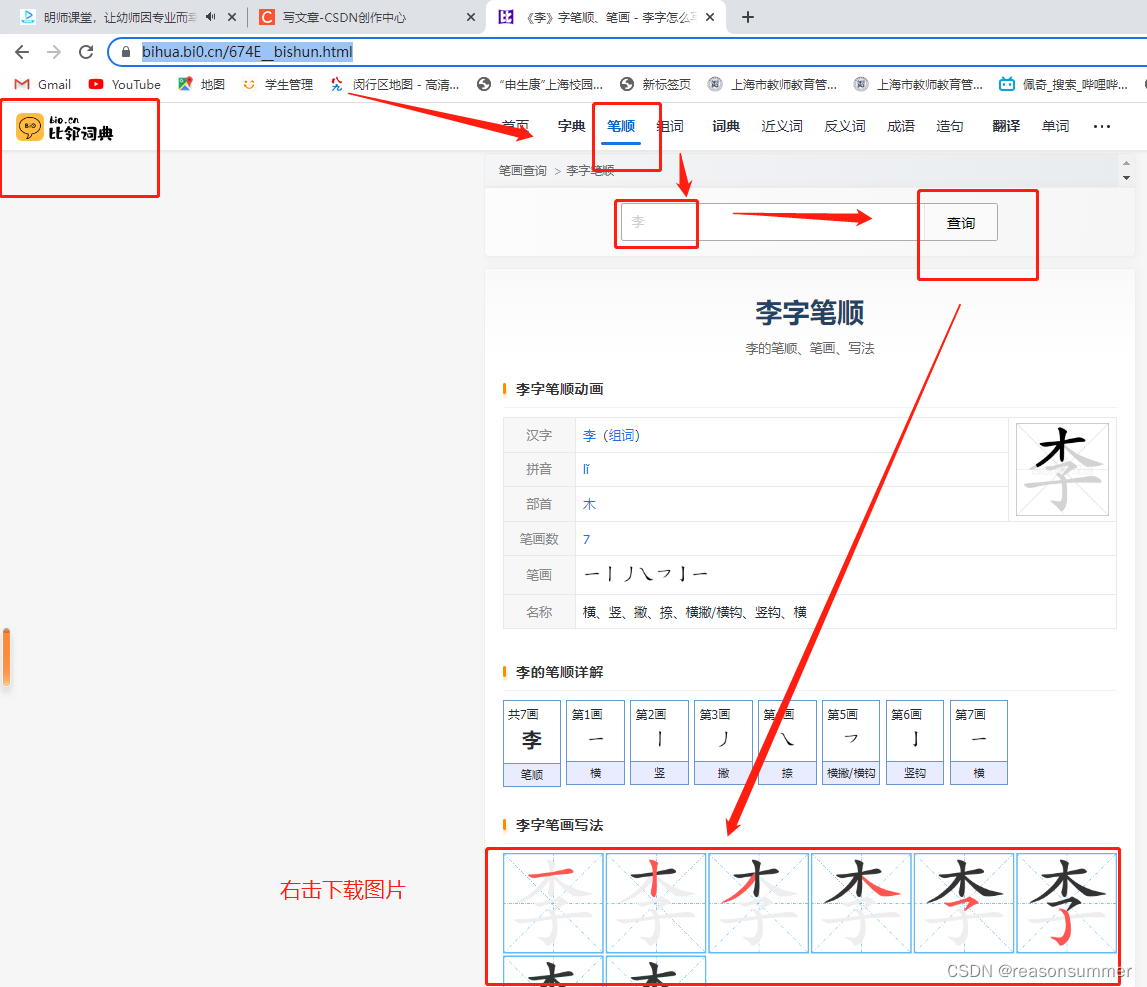This screenshot has width=1147, height=987.
Task: Open 成语 in the site navigation
Action: 901,126
